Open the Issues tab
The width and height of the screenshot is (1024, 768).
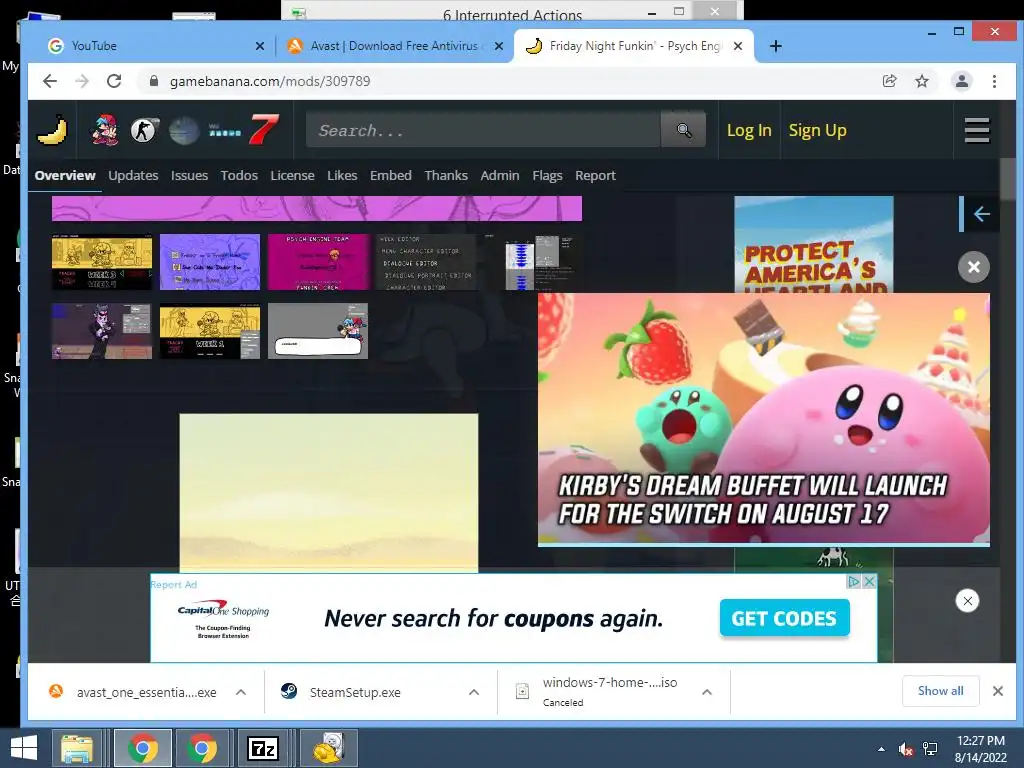(189, 175)
